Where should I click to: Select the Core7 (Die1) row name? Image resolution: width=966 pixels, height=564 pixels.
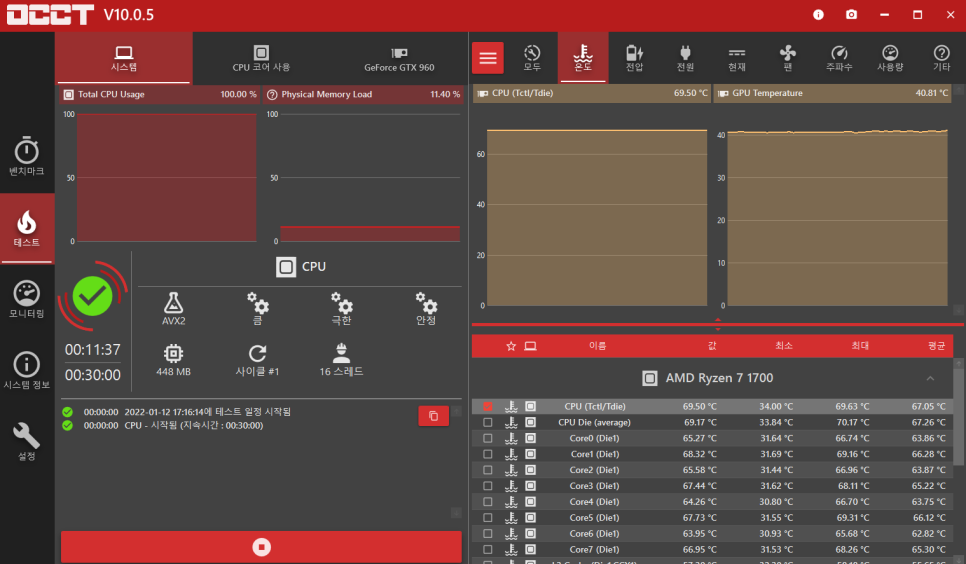[595, 549]
